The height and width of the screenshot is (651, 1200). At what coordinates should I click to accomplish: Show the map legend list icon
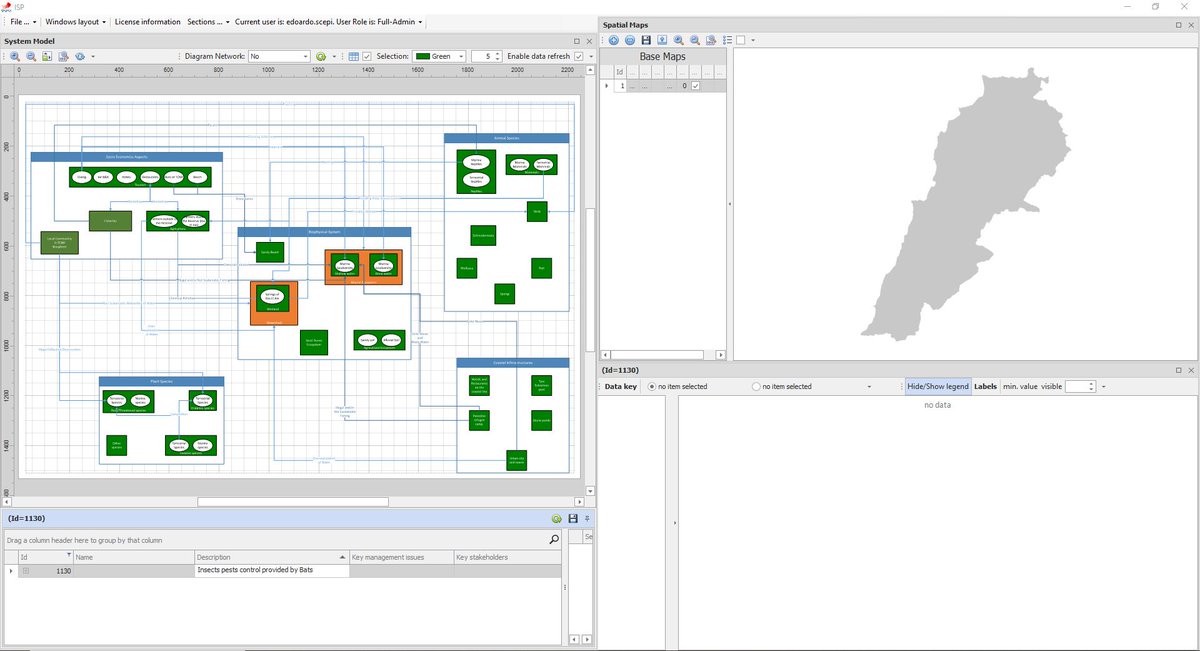(727, 40)
